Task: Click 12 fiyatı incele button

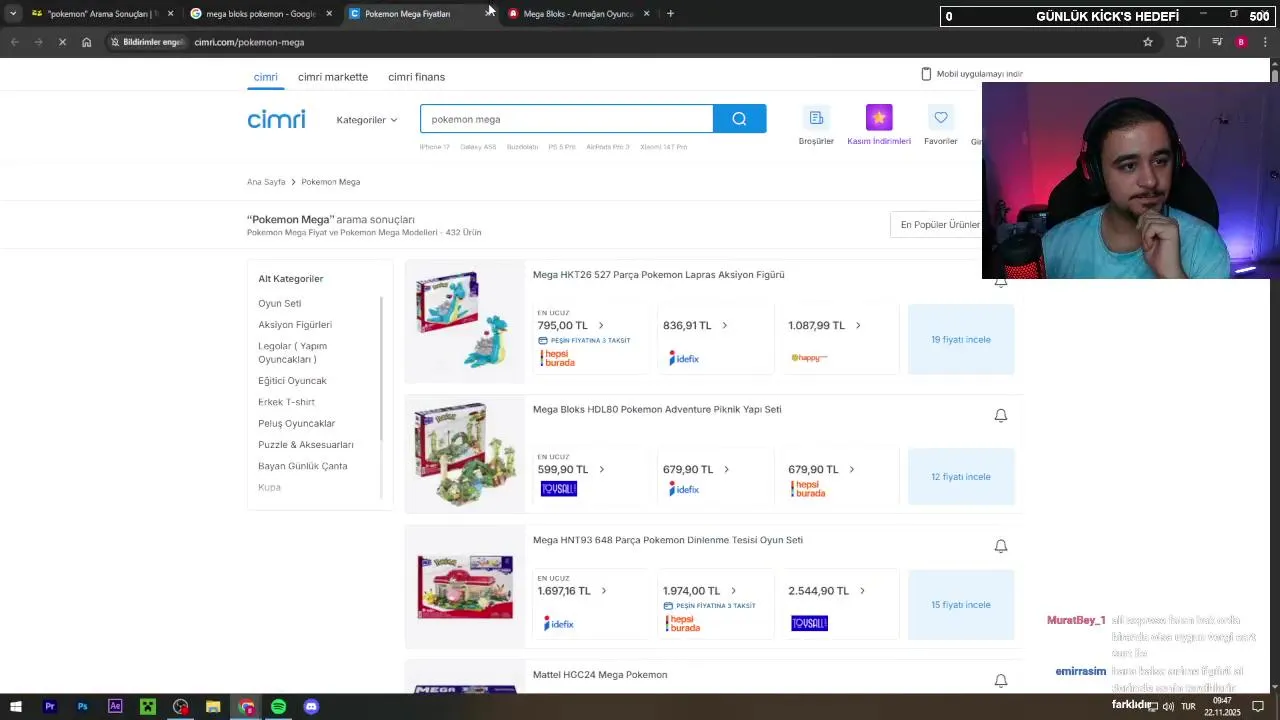Action: pos(961,477)
